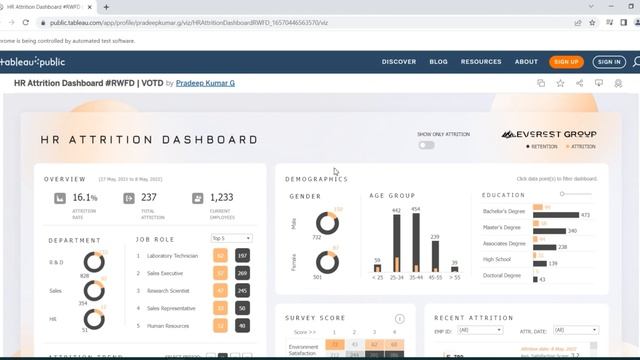Click the Survey Score info icon
Screen dimensions: 640x360
pos(400,319)
